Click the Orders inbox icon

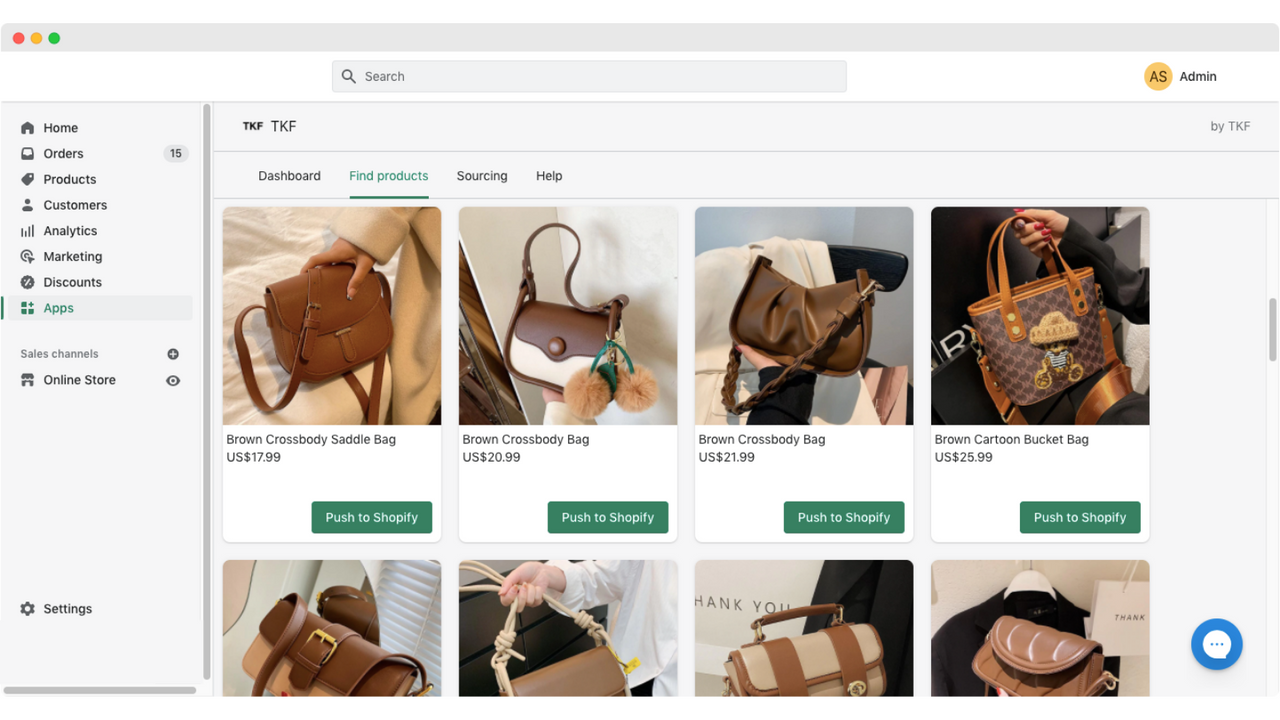(x=27, y=154)
